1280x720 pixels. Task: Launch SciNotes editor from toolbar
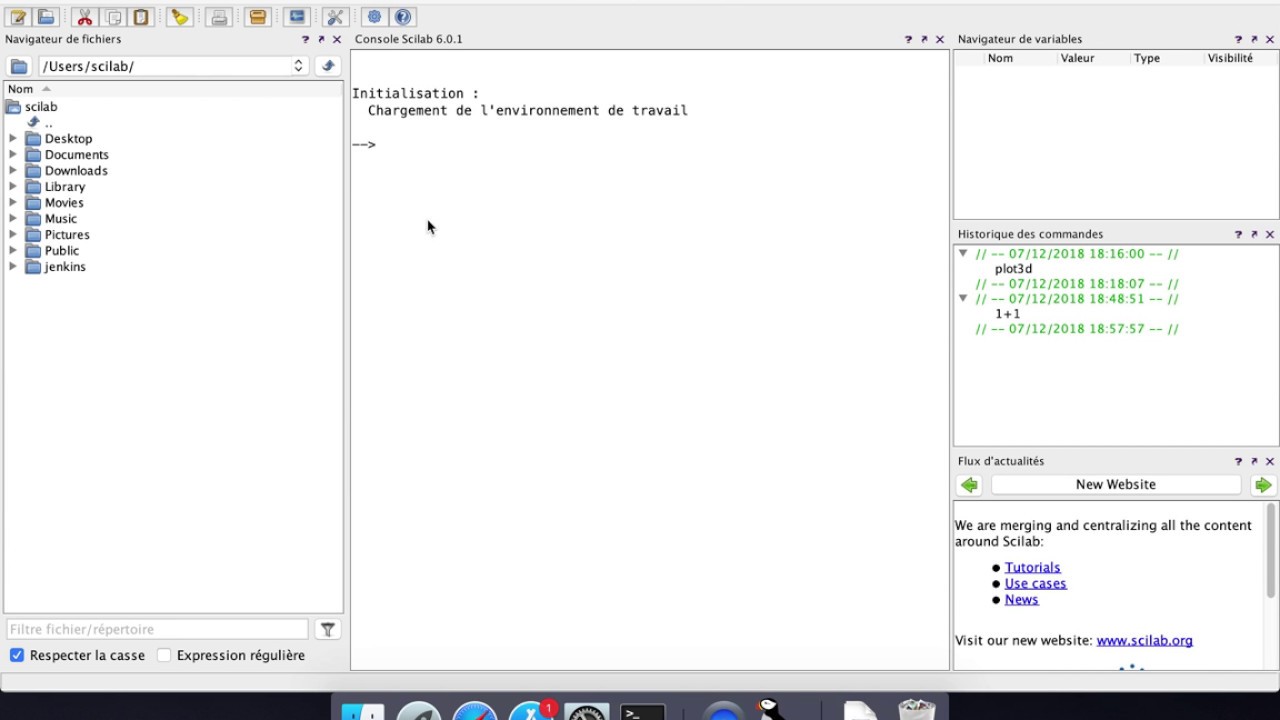pos(18,17)
